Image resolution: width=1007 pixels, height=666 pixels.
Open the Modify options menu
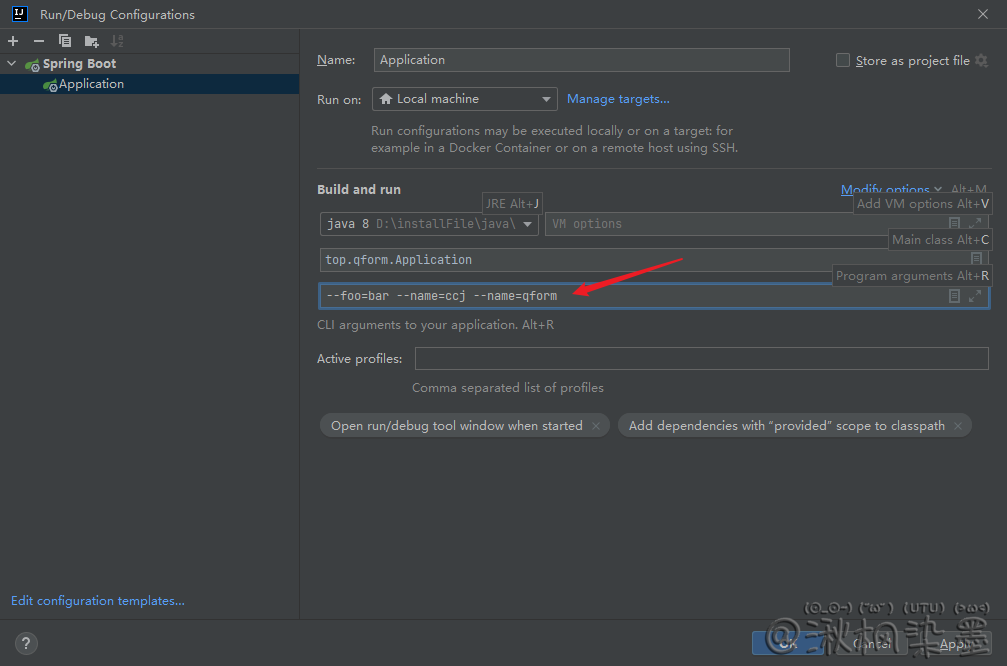pyautogui.click(x=885, y=190)
